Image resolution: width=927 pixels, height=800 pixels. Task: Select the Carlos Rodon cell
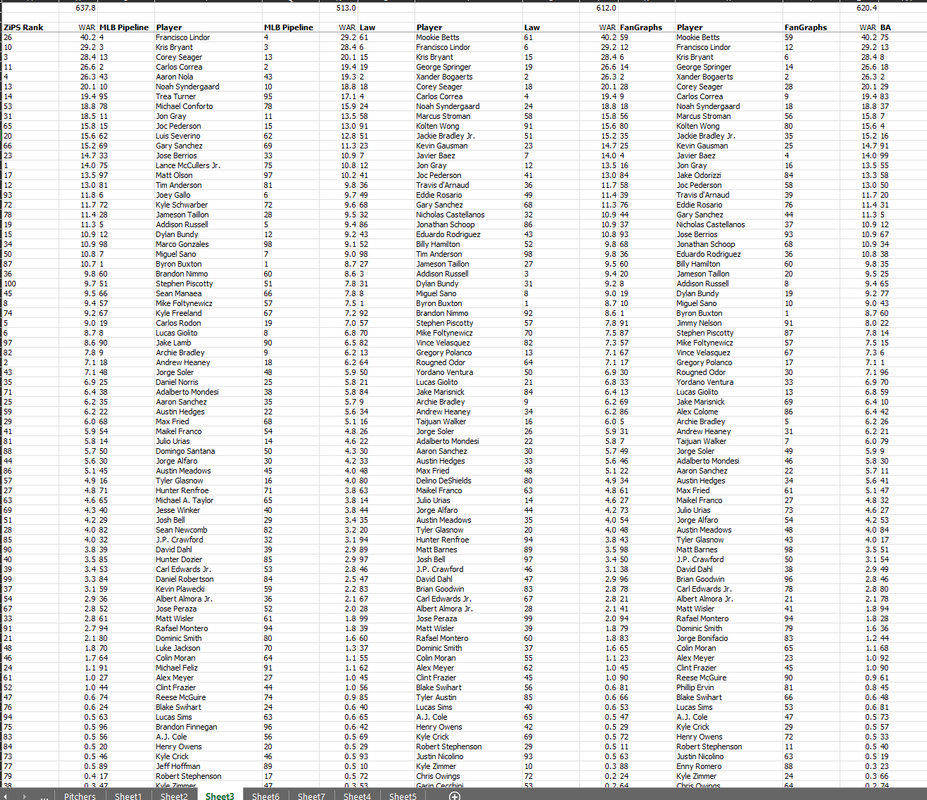click(x=208, y=323)
